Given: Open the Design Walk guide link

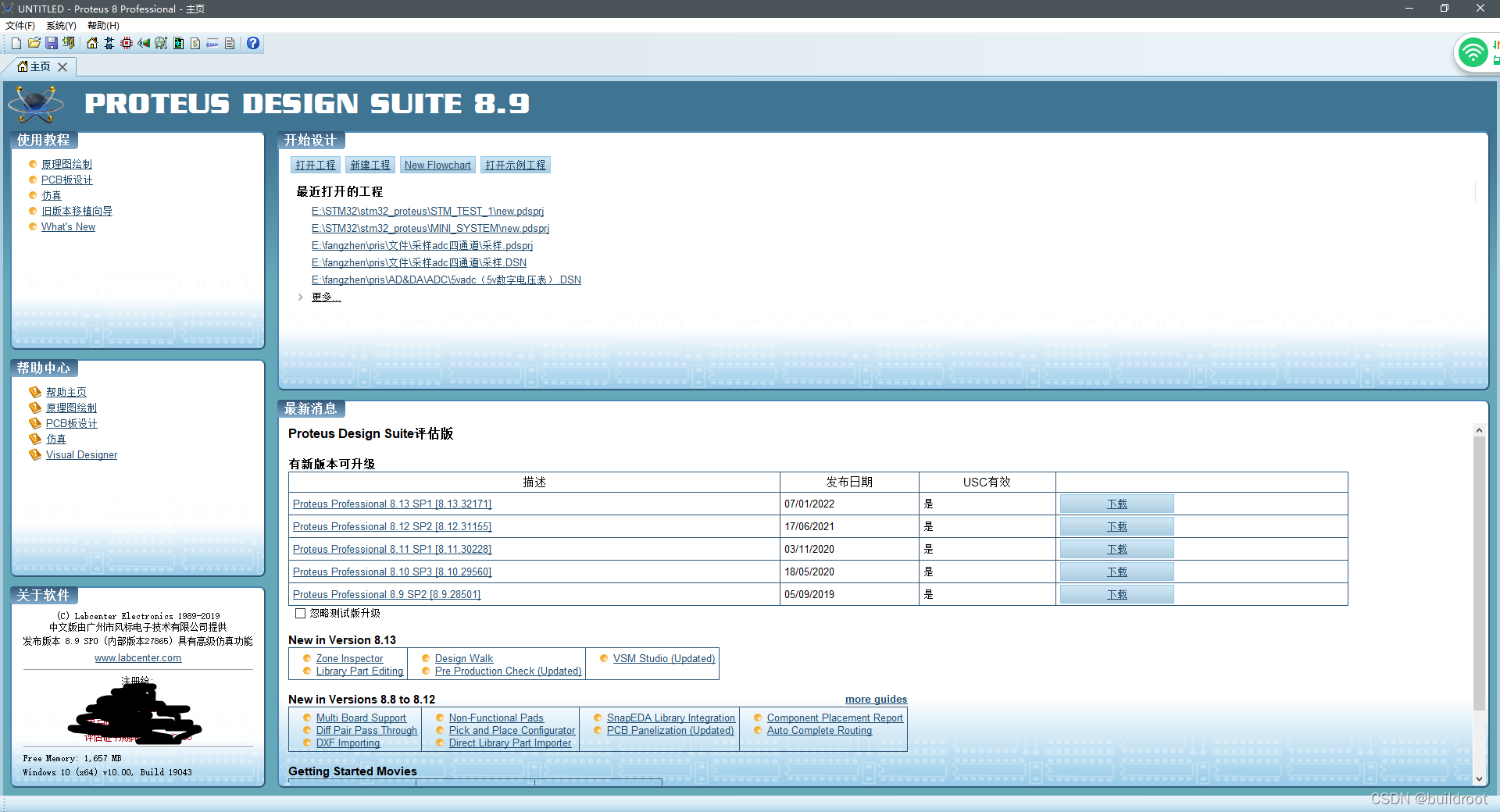Looking at the screenshot, I should coord(464,659).
